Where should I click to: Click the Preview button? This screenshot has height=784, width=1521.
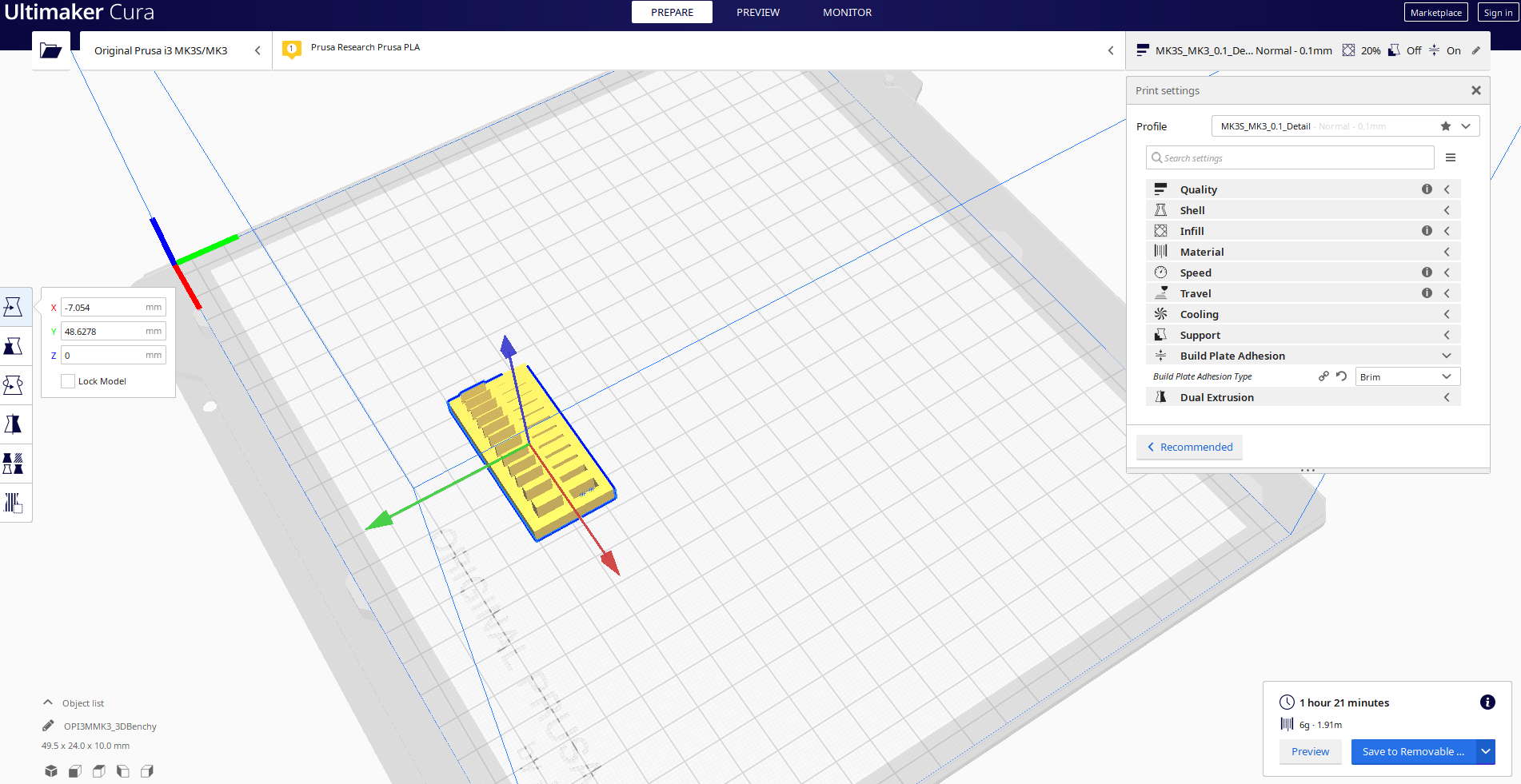pyautogui.click(x=1310, y=751)
